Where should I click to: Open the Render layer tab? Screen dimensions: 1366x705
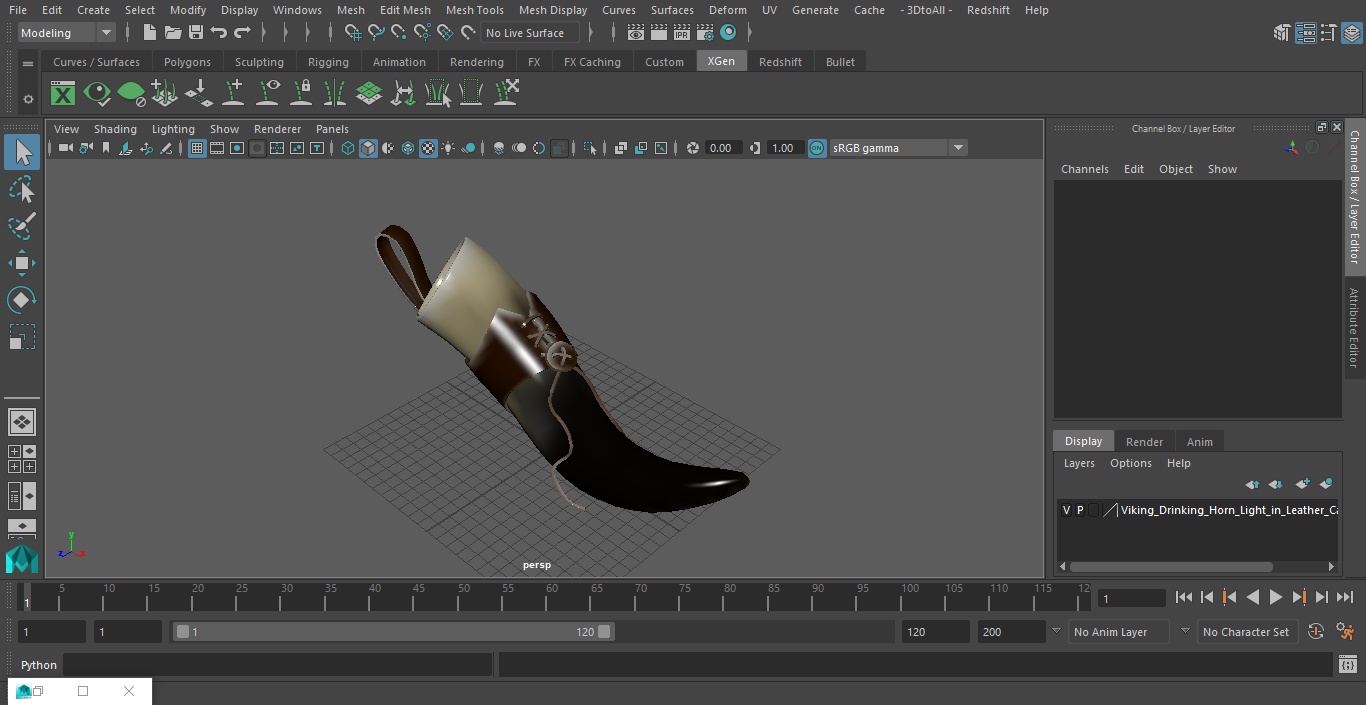(1144, 442)
